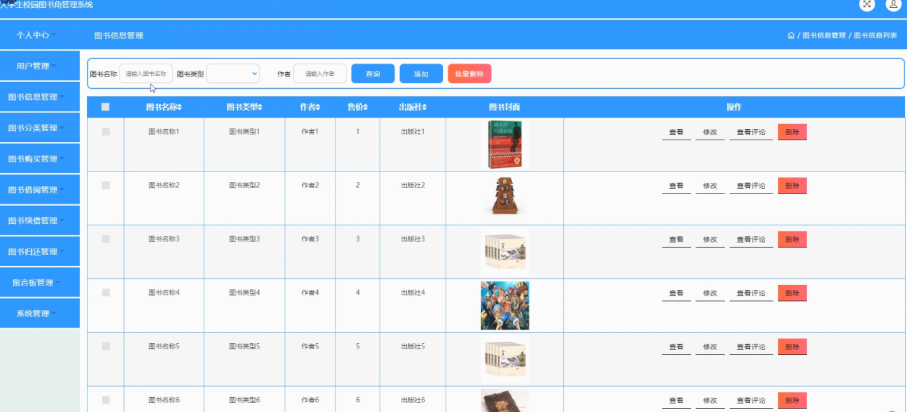Click 图书信息管理 breadcrumb link
The height and width of the screenshot is (412, 907).
click(824, 35)
